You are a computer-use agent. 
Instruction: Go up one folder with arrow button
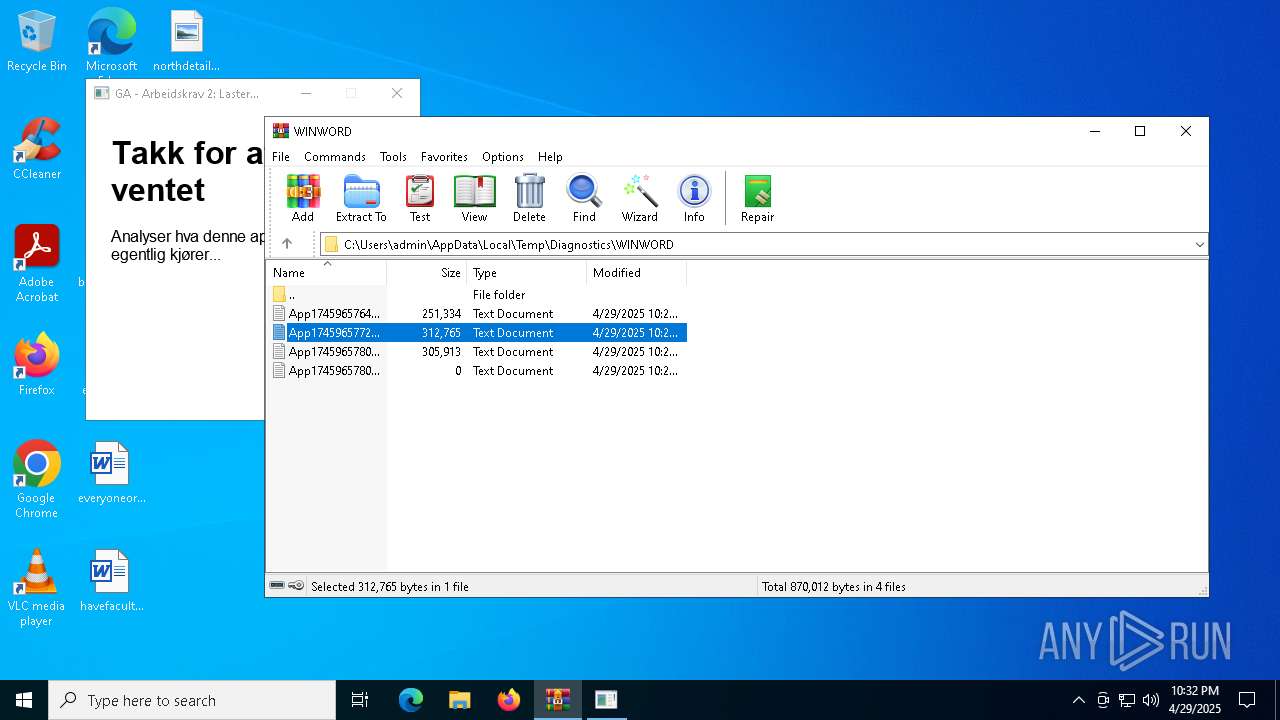click(x=287, y=244)
